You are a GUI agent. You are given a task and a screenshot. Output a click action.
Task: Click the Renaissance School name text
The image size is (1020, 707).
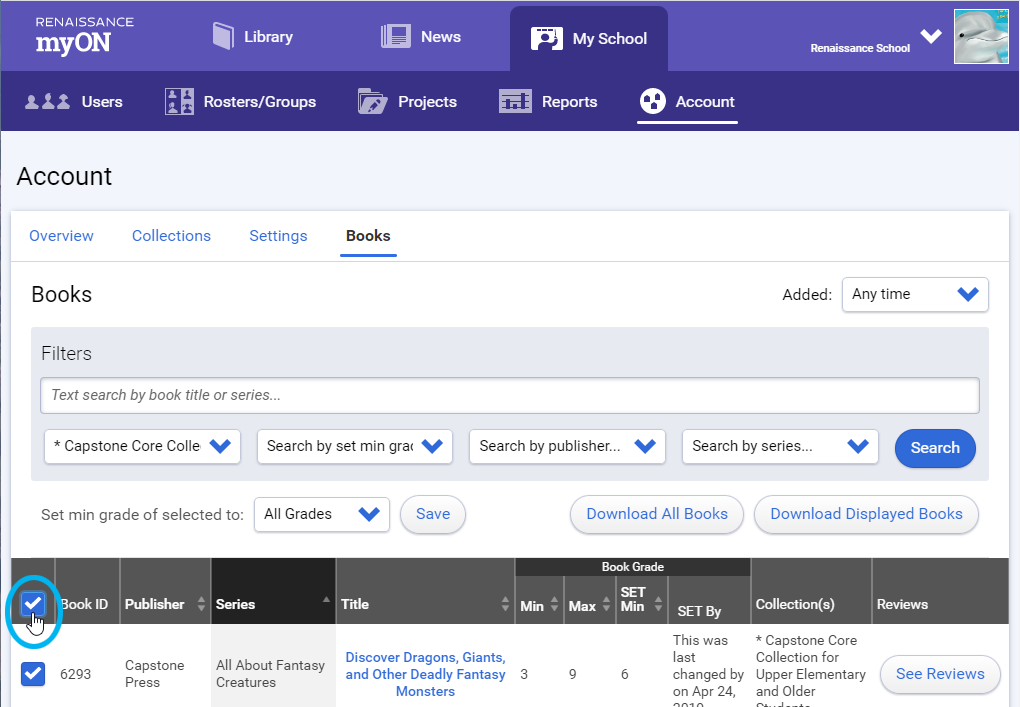coord(860,48)
